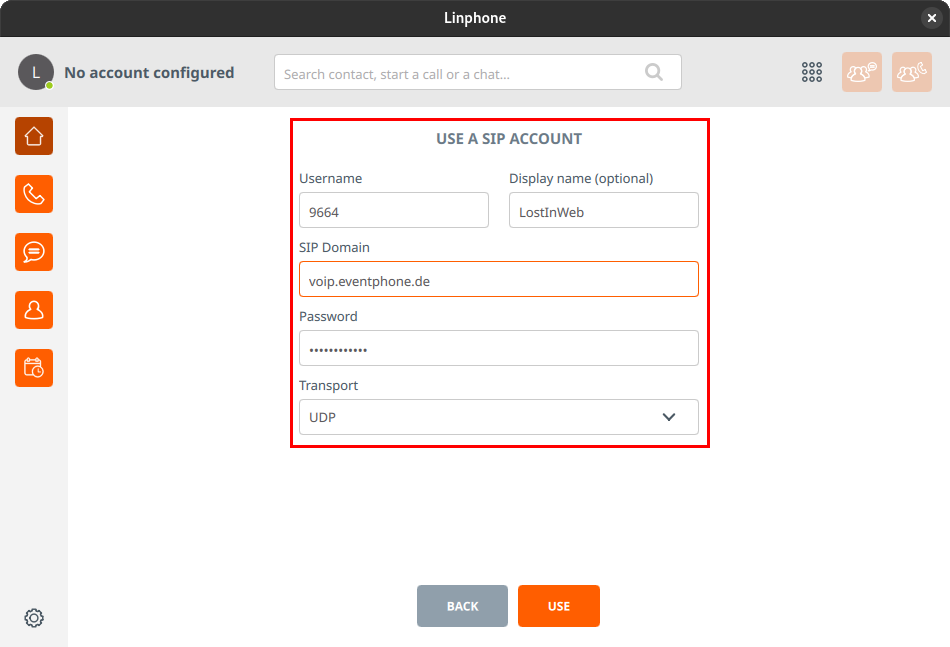This screenshot has height=647, width=950.
Task: Open the chat conversations icon
Action: (34, 252)
